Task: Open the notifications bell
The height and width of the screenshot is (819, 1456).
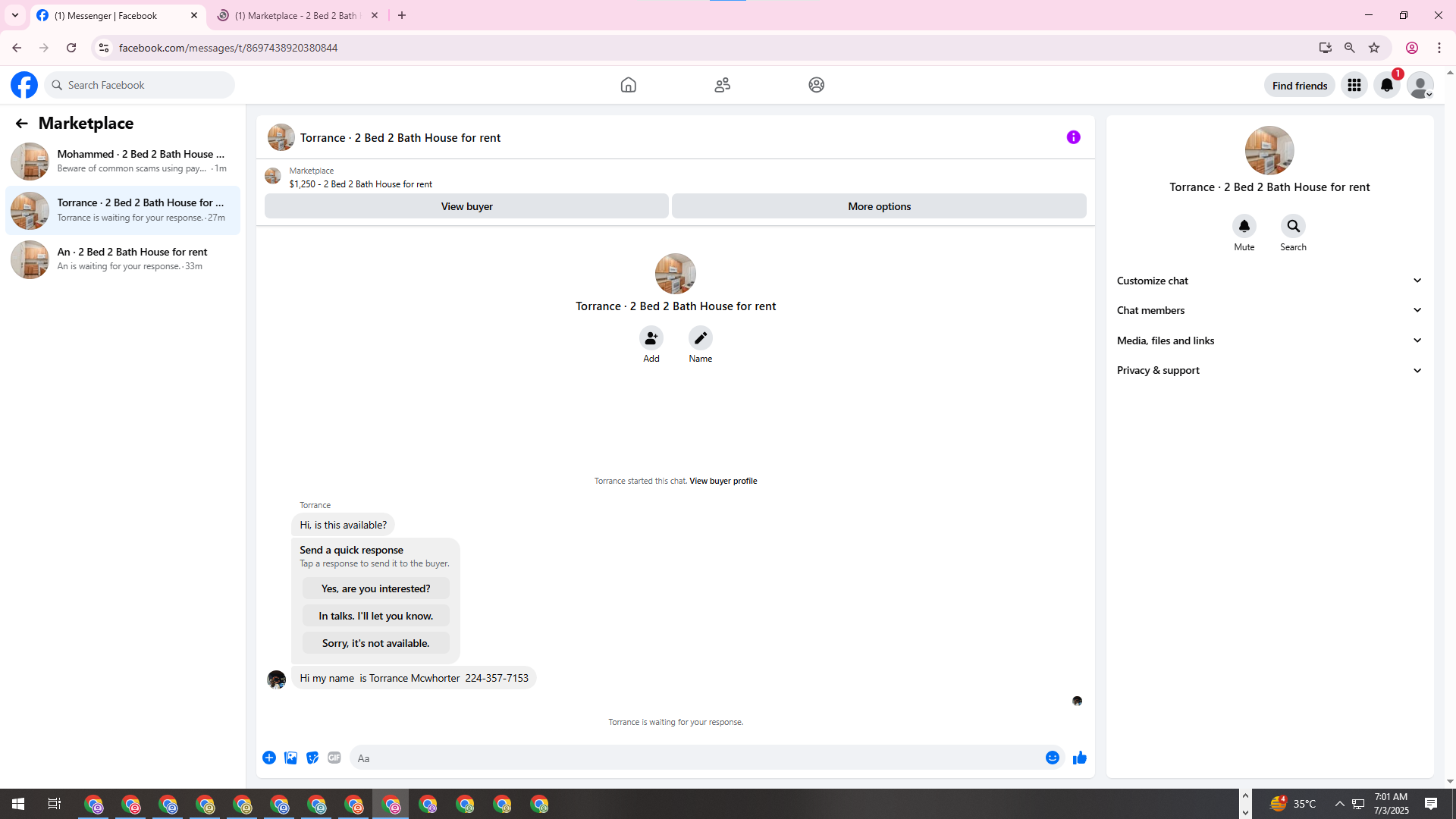Action: point(1387,85)
